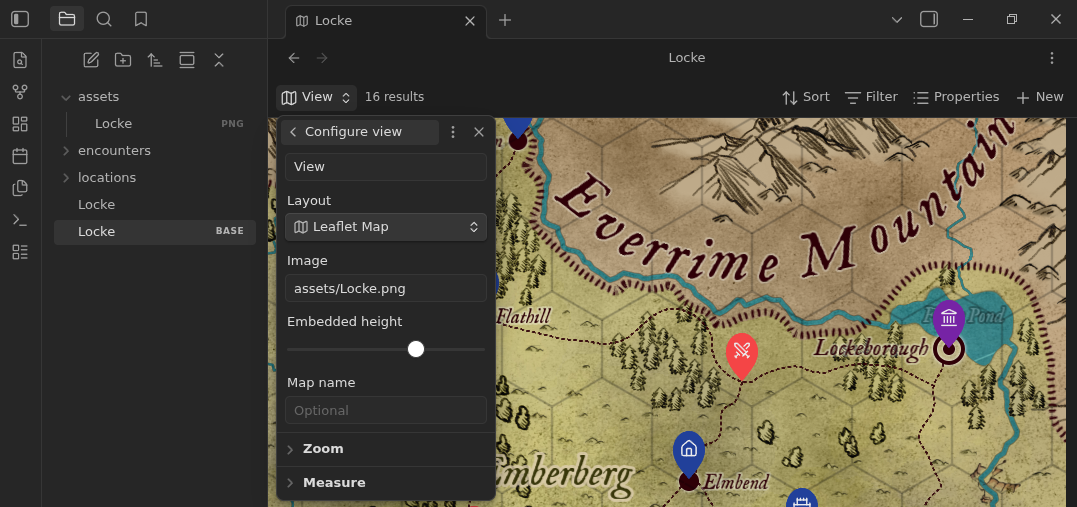Click the Map name field
Image resolution: width=1077 pixels, height=507 pixels.
[386, 410]
